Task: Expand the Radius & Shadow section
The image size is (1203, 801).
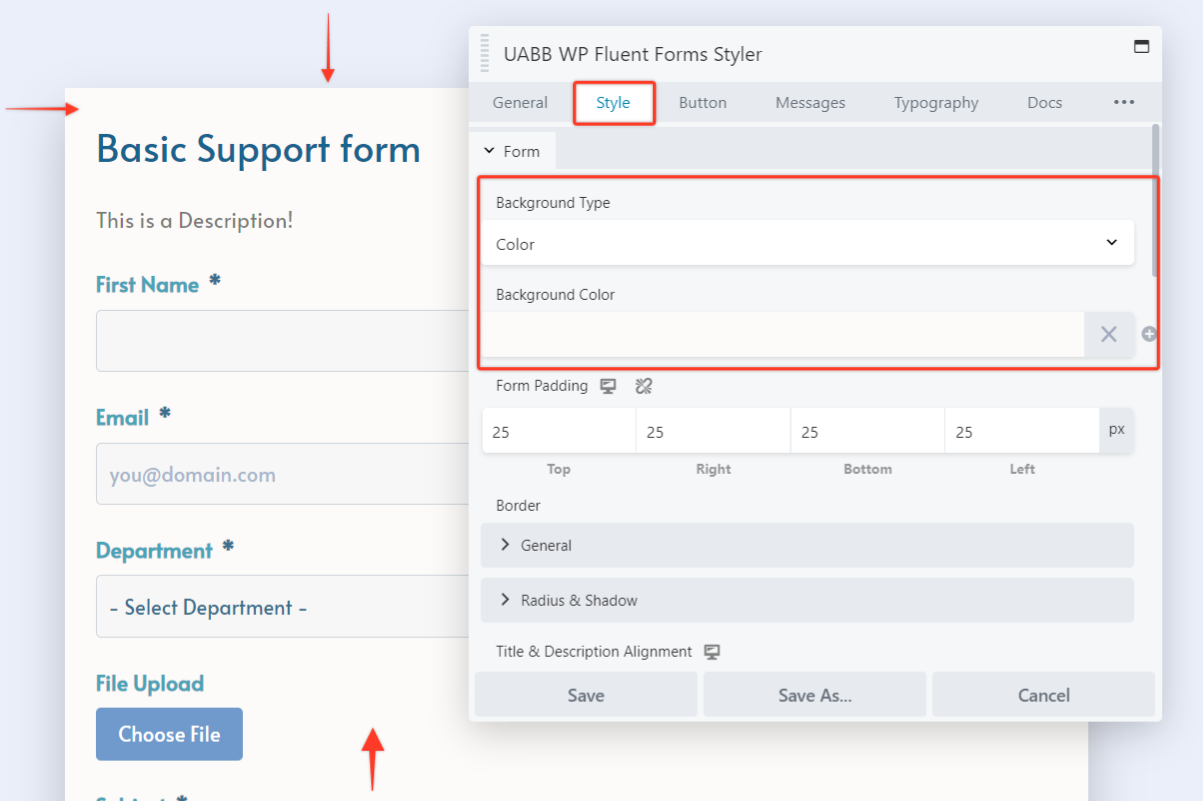Action: pos(807,600)
